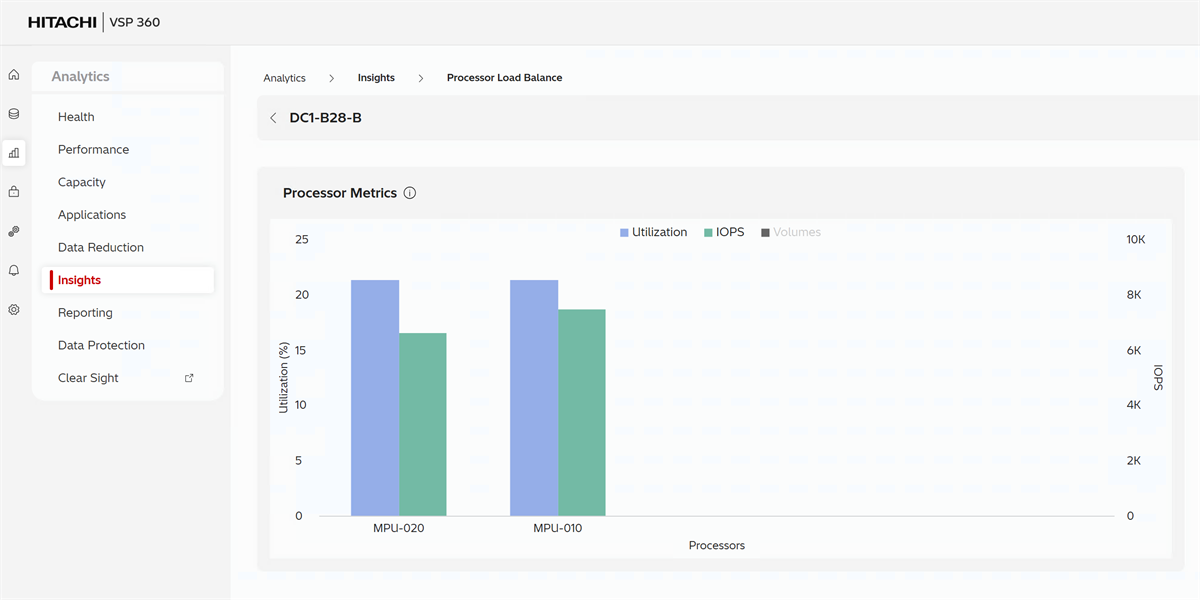Click the storage database icon in sidebar
Viewport: 1200px width, 600px height.
click(14, 114)
